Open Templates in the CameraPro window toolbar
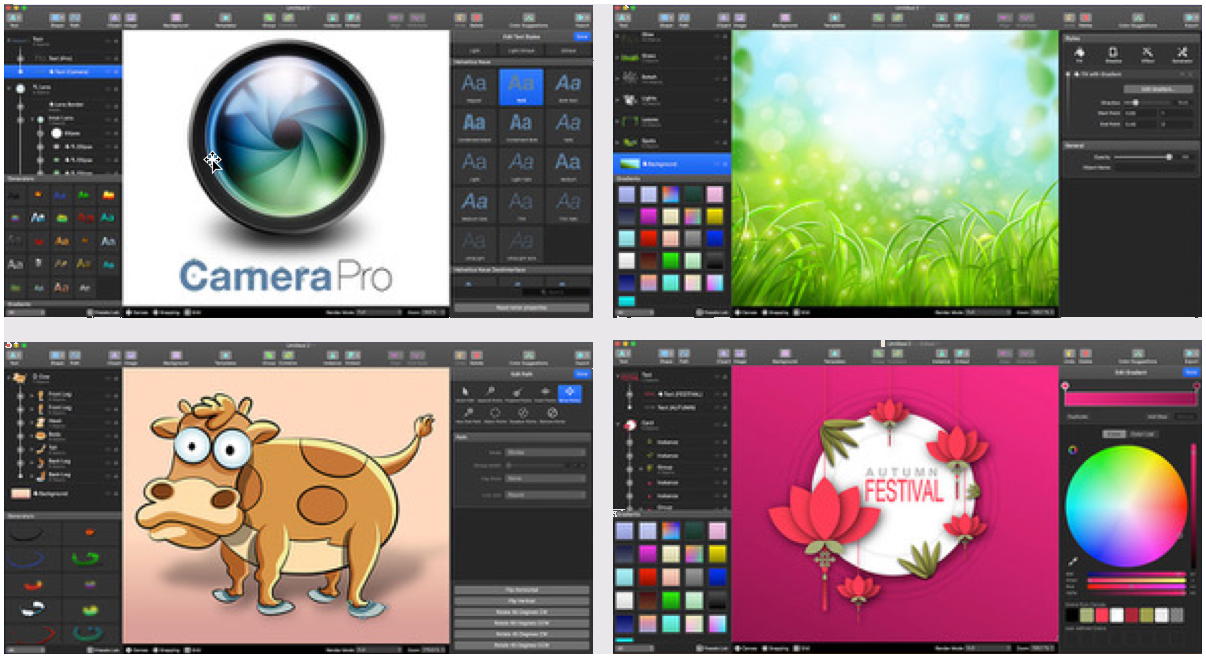Viewport: 1206px width, 658px height. [225, 20]
